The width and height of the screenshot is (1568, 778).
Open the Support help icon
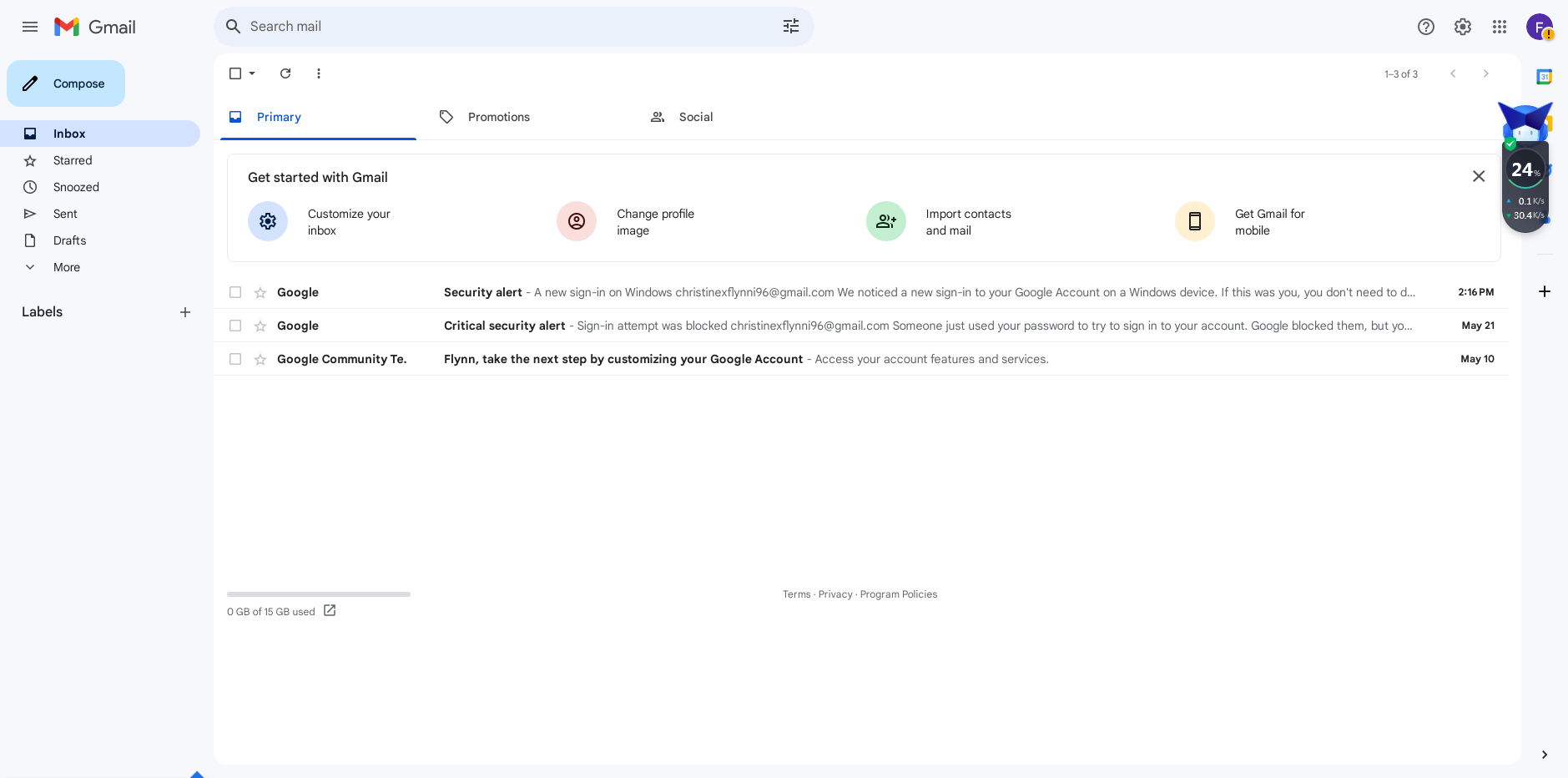coord(1426,27)
